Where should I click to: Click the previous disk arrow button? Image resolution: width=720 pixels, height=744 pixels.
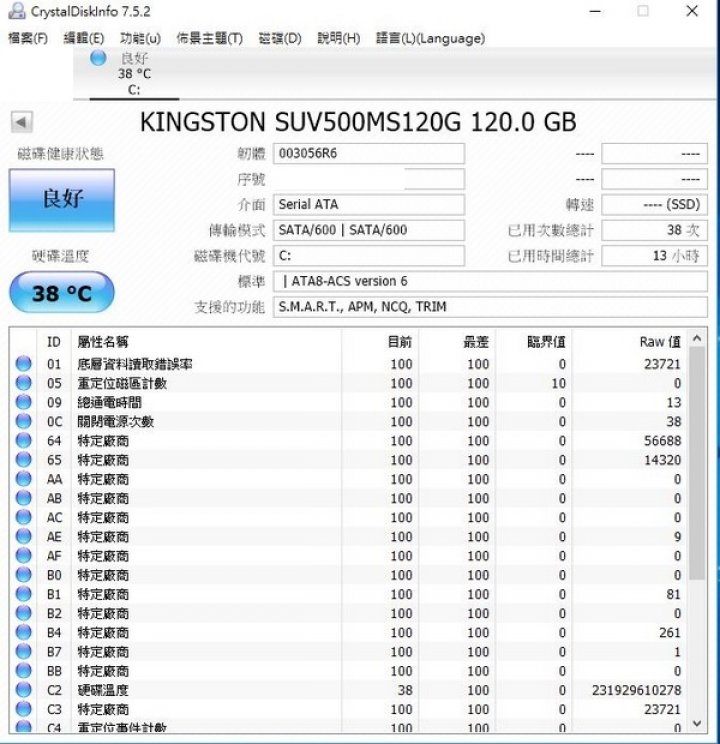pos(22,122)
